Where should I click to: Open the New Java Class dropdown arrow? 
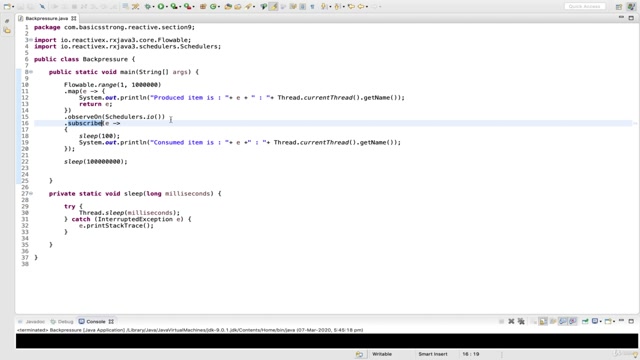219,7
